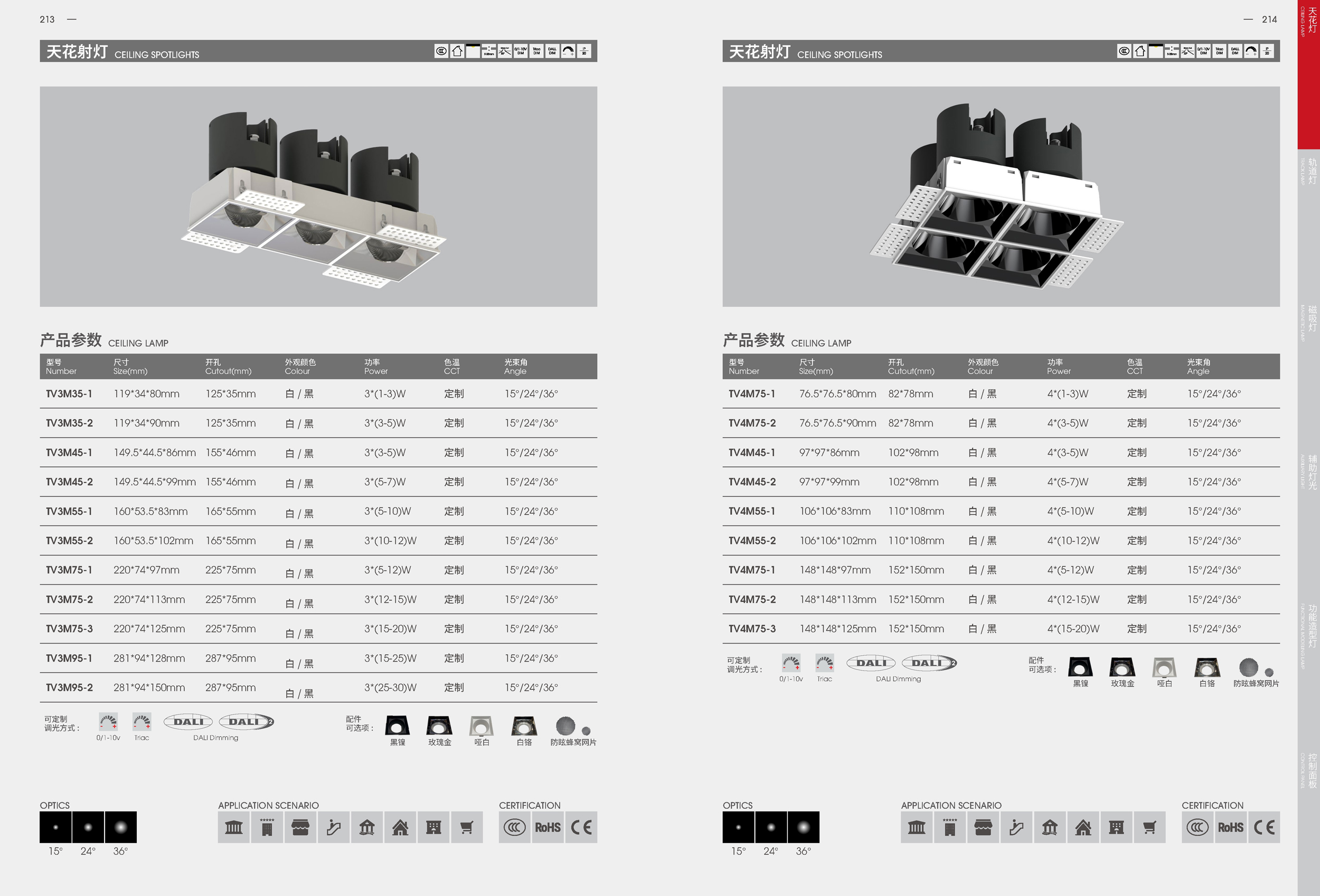Select the 玫瑰金 accessory swatch on page 213
Viewport: 1320px width, 896px height.
(x=439, y=725)
